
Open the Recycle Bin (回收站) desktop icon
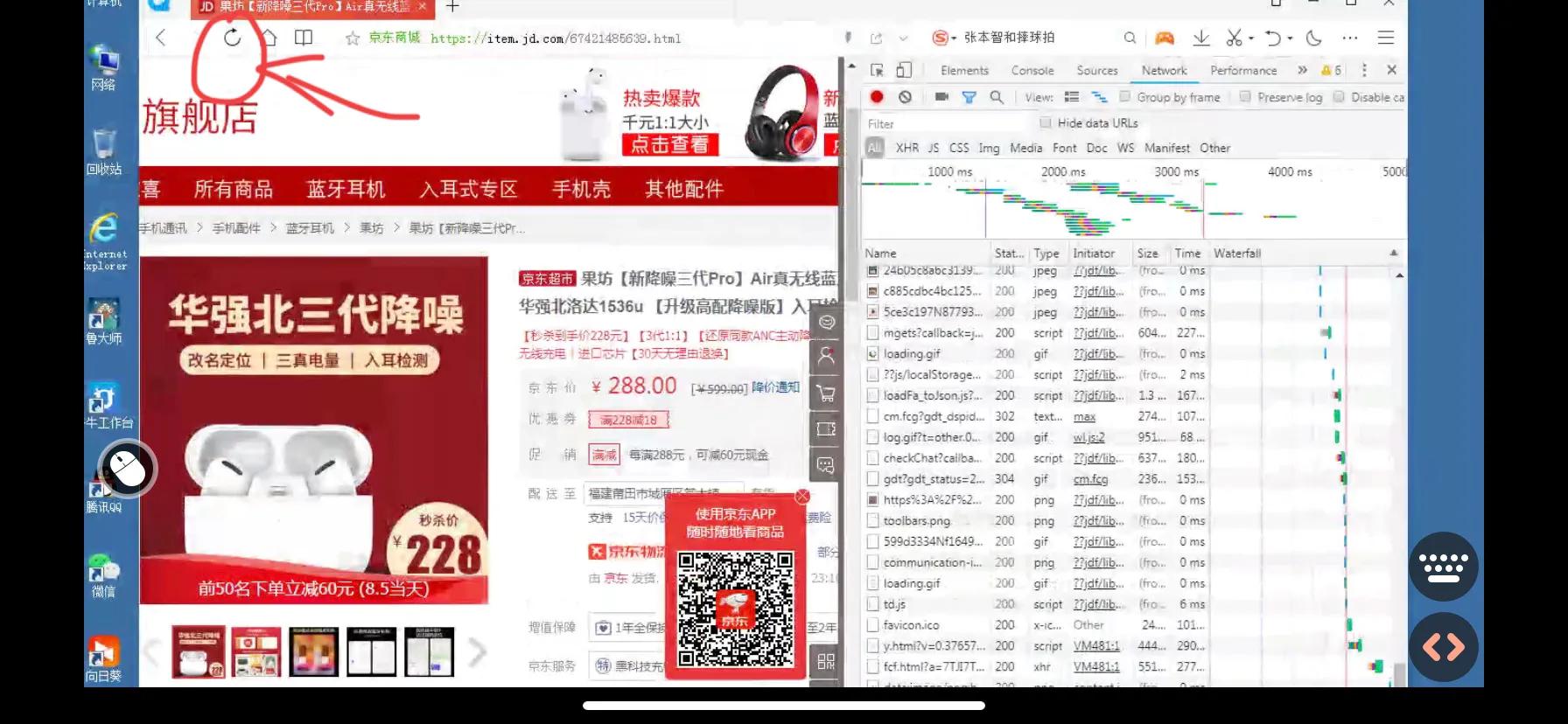[103, 152]
